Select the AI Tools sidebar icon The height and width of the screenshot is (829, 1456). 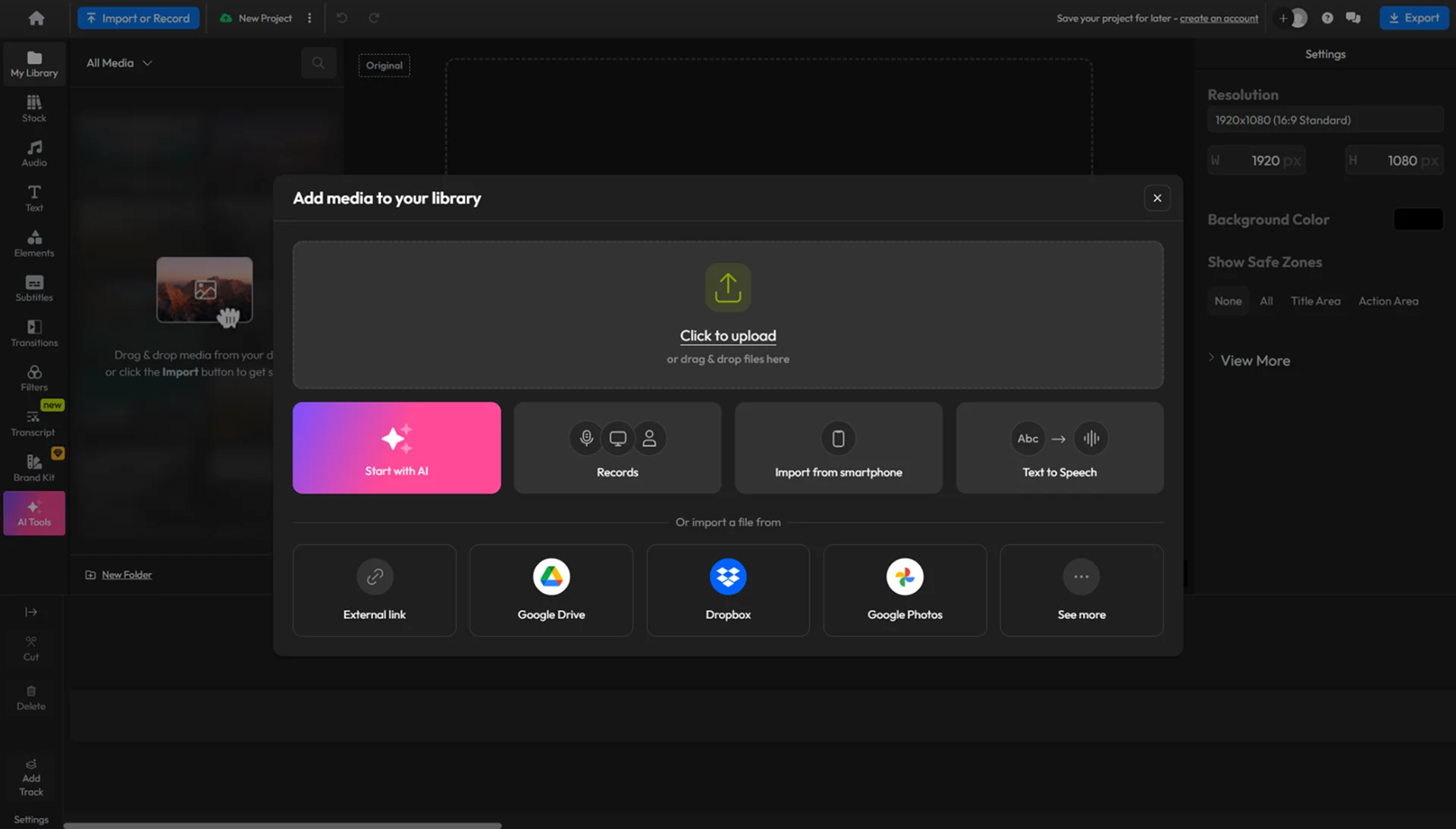pos(33,513)
